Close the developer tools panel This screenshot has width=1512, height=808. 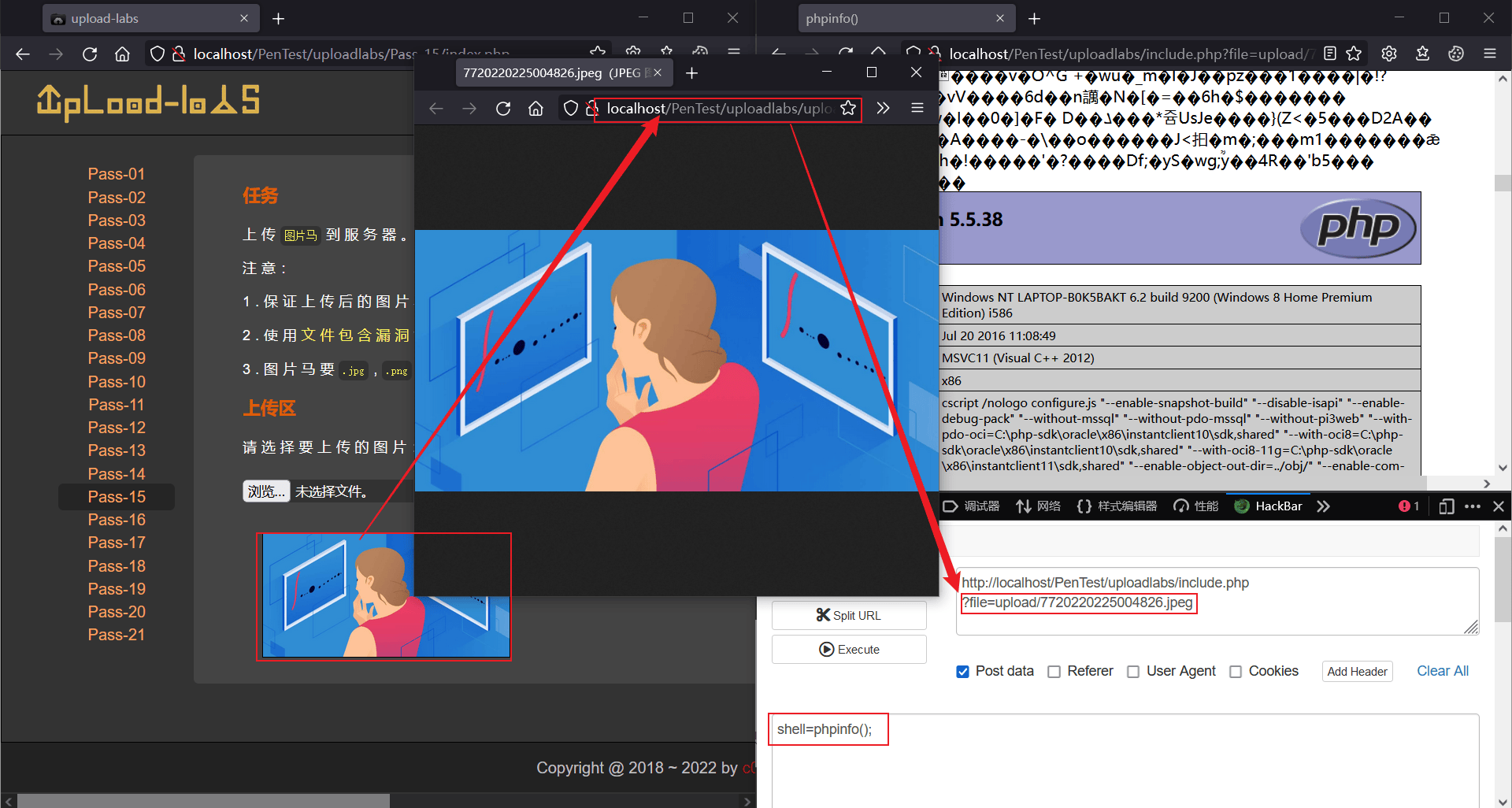(x=1499, y=506)
